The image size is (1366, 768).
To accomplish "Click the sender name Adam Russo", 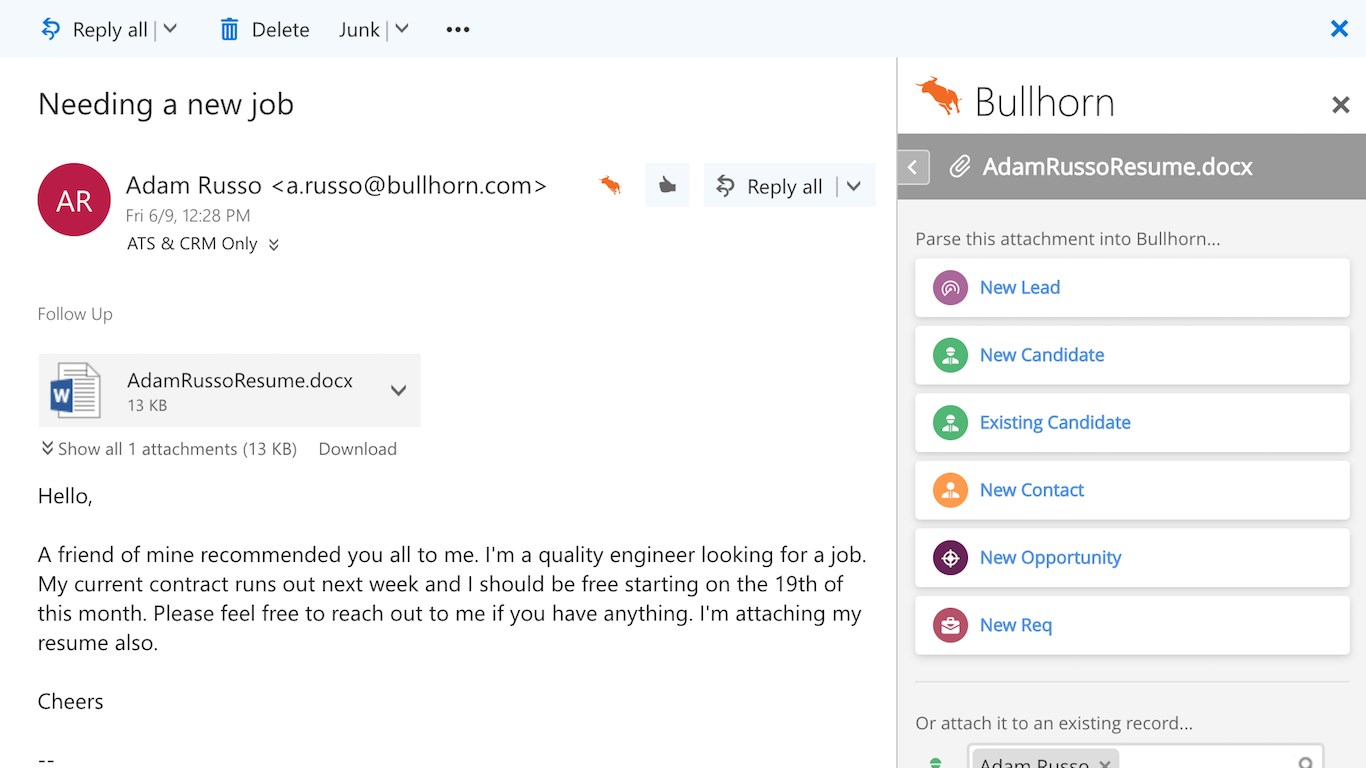I will (x=194, y=185).
